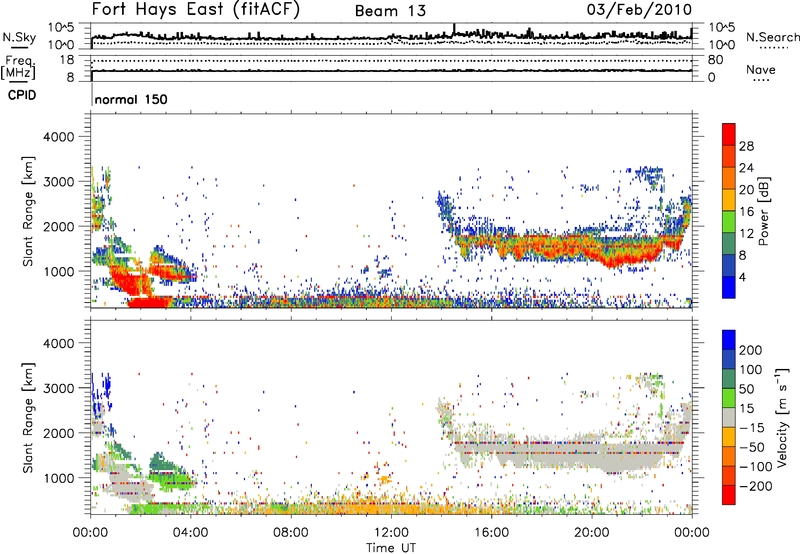
Task: Click the "18" frequency tick label
Action: (x=67, y=60)
